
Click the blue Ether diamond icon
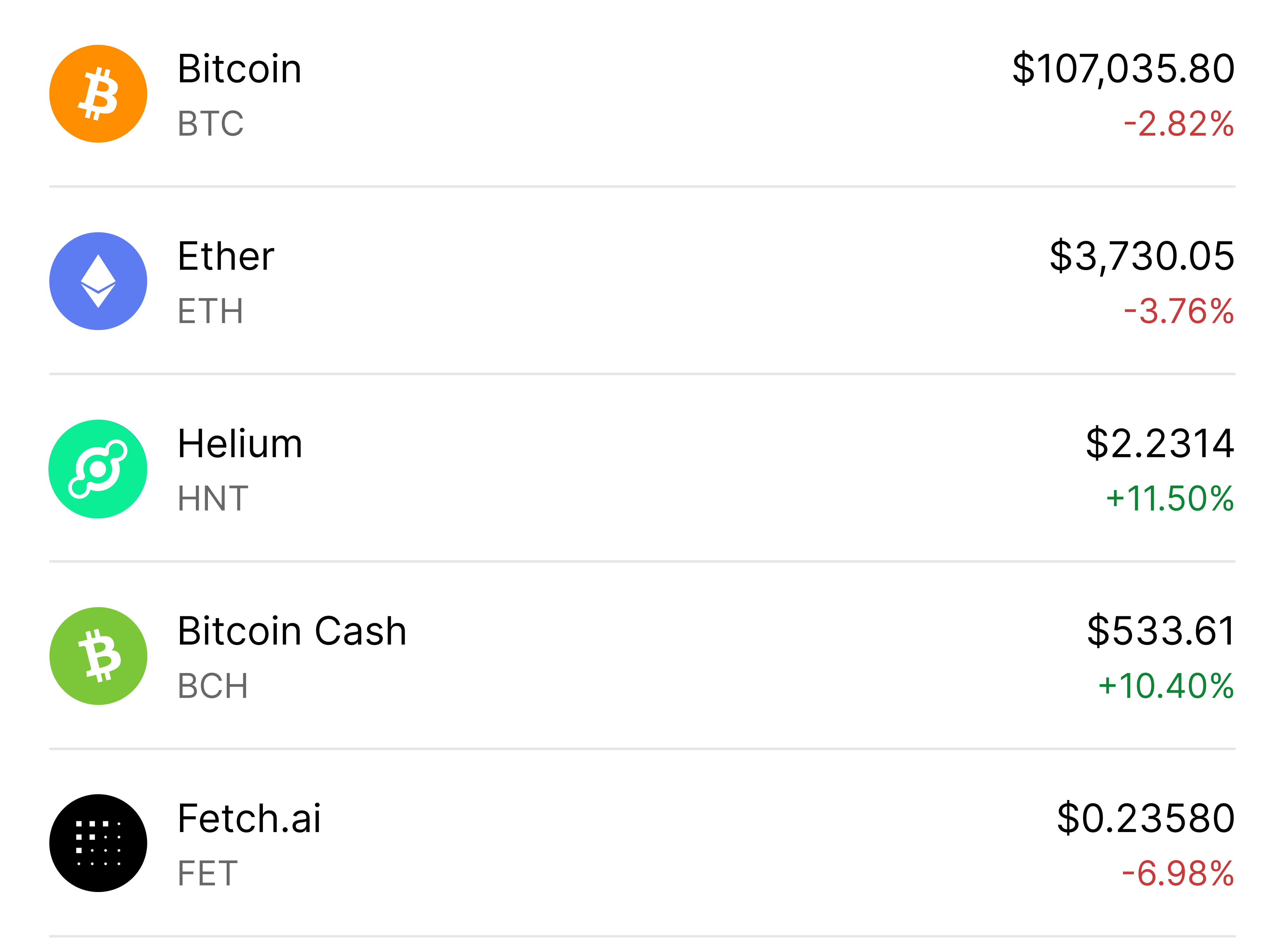tap(98, 281)
